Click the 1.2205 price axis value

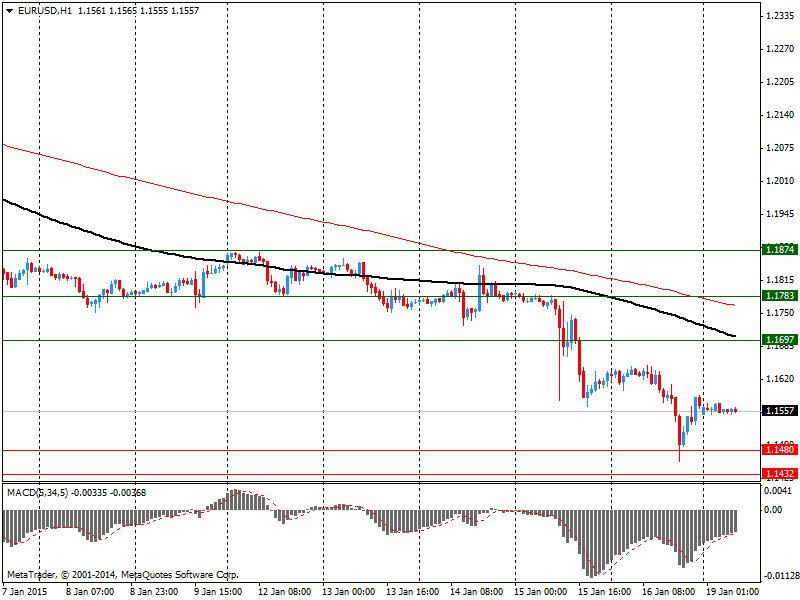[x=780, y=82]
